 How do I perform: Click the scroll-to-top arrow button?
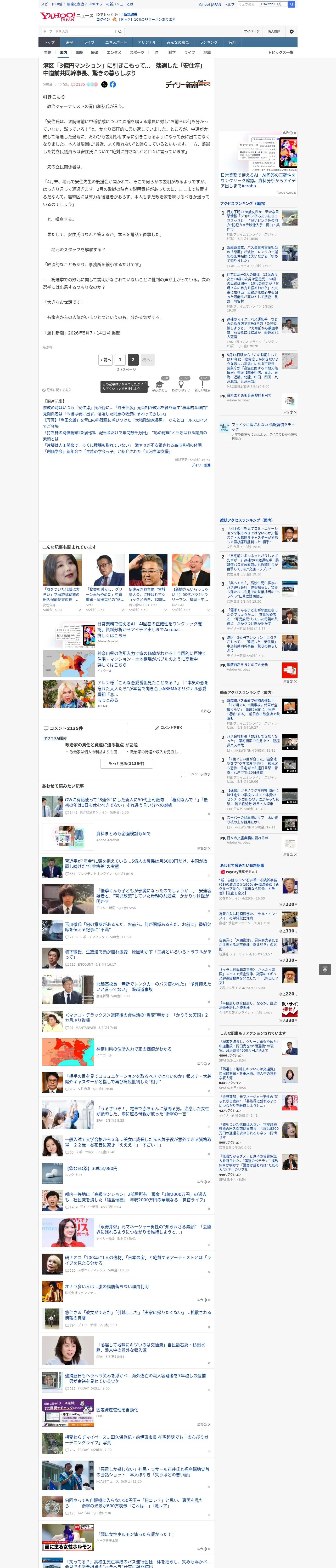coord(325,969)
